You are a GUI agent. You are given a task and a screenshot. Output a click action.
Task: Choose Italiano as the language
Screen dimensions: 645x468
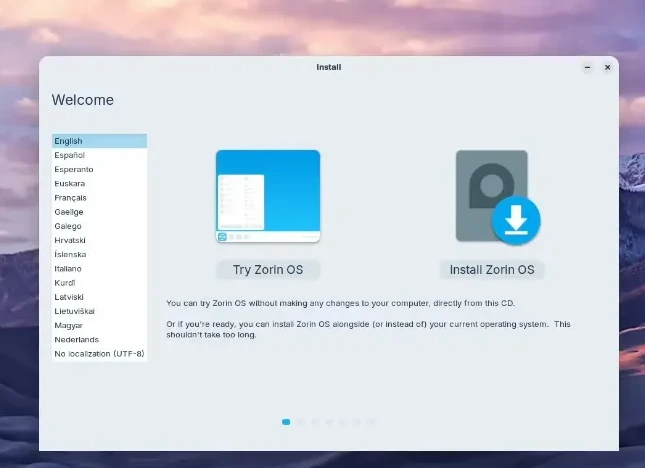point(100,269)
